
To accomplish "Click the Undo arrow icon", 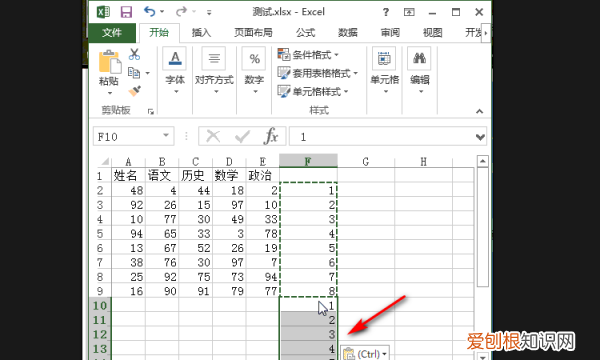I will (x=150, y=12).
